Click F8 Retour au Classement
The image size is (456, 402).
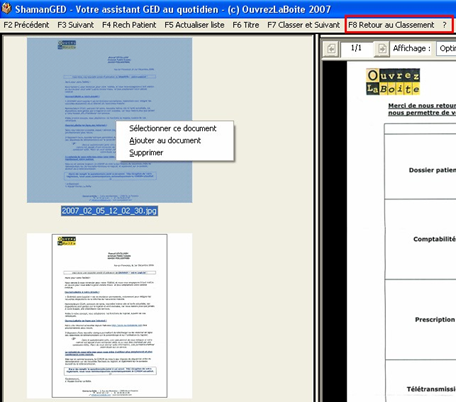(391, 25)
